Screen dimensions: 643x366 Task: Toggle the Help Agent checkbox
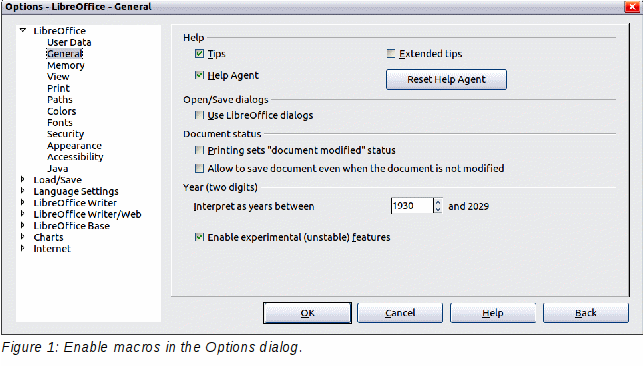click(199, 75)
